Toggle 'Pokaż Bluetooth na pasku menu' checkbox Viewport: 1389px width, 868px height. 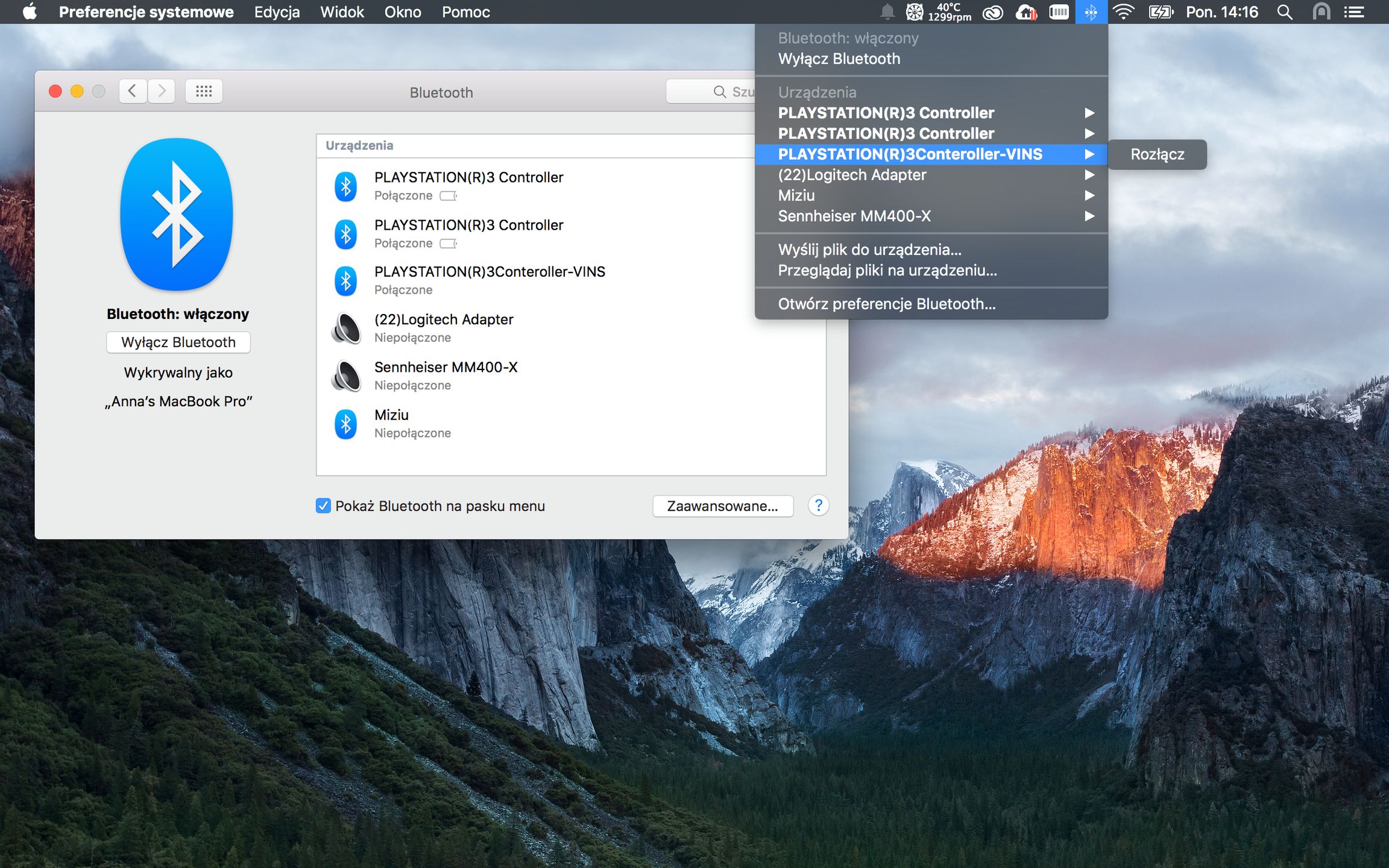[323, 506]
